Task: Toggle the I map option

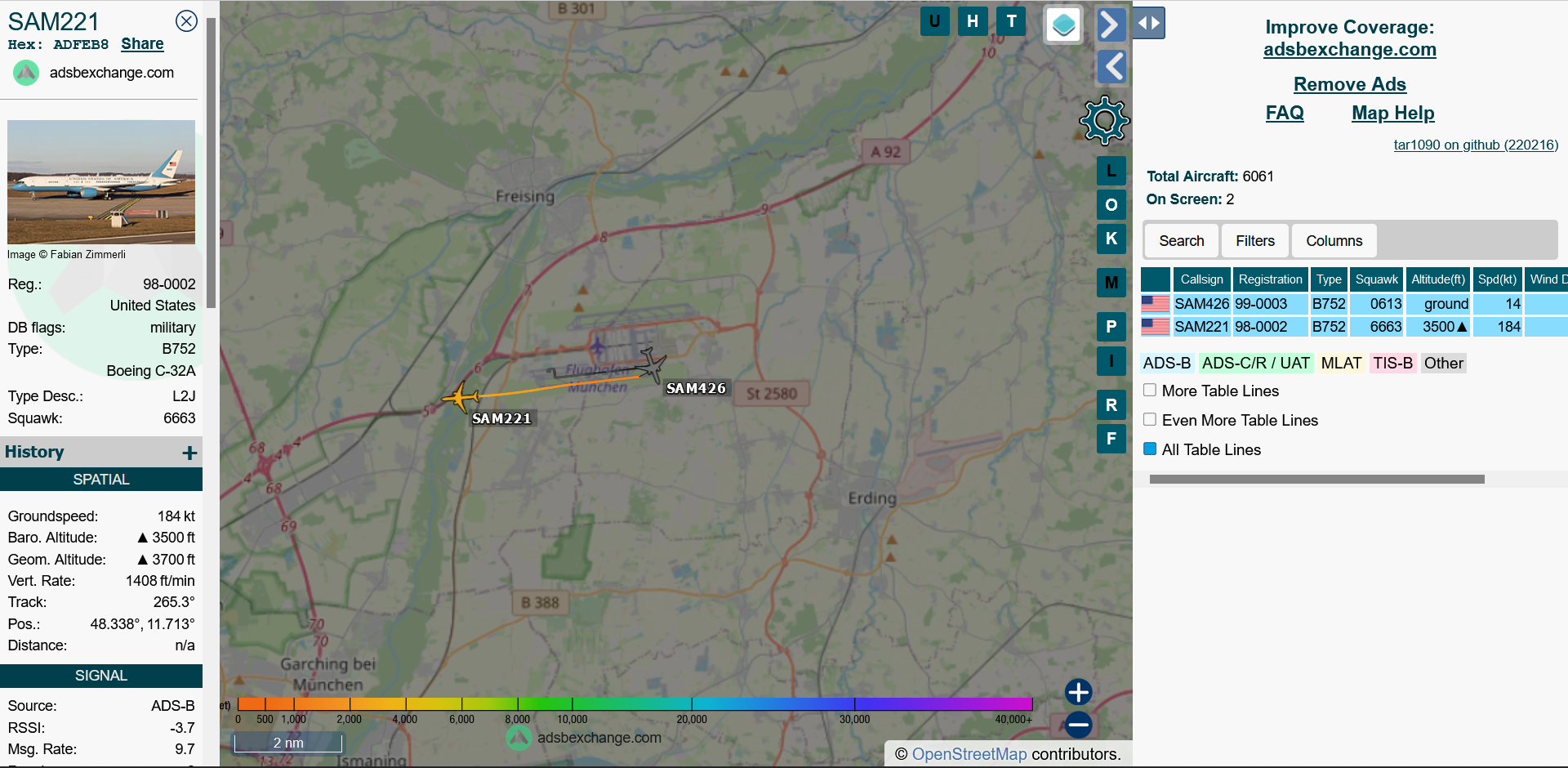Action: [x=1111, y=360]
